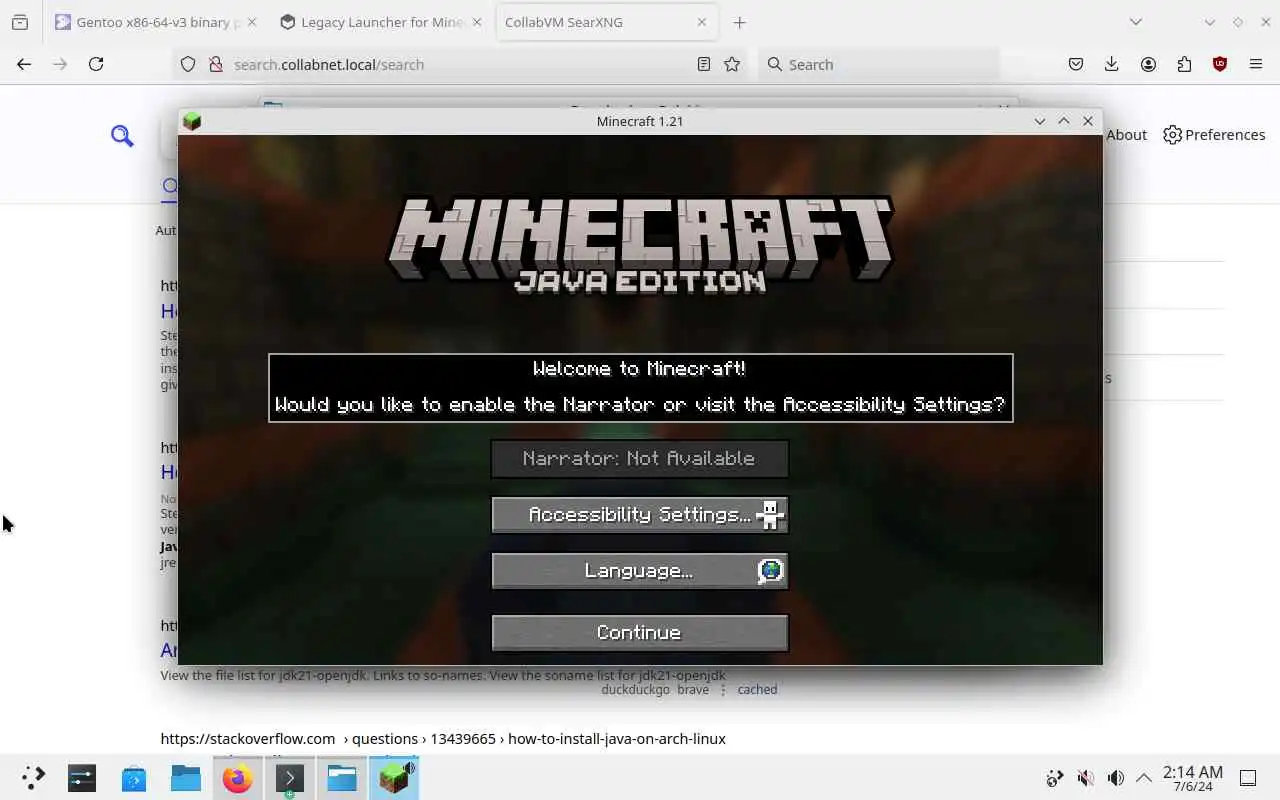Screen dimensions: 1280x800
Task: Open the audio volume tray icon
Action: pyautogui.click(x=1115, y=778)
